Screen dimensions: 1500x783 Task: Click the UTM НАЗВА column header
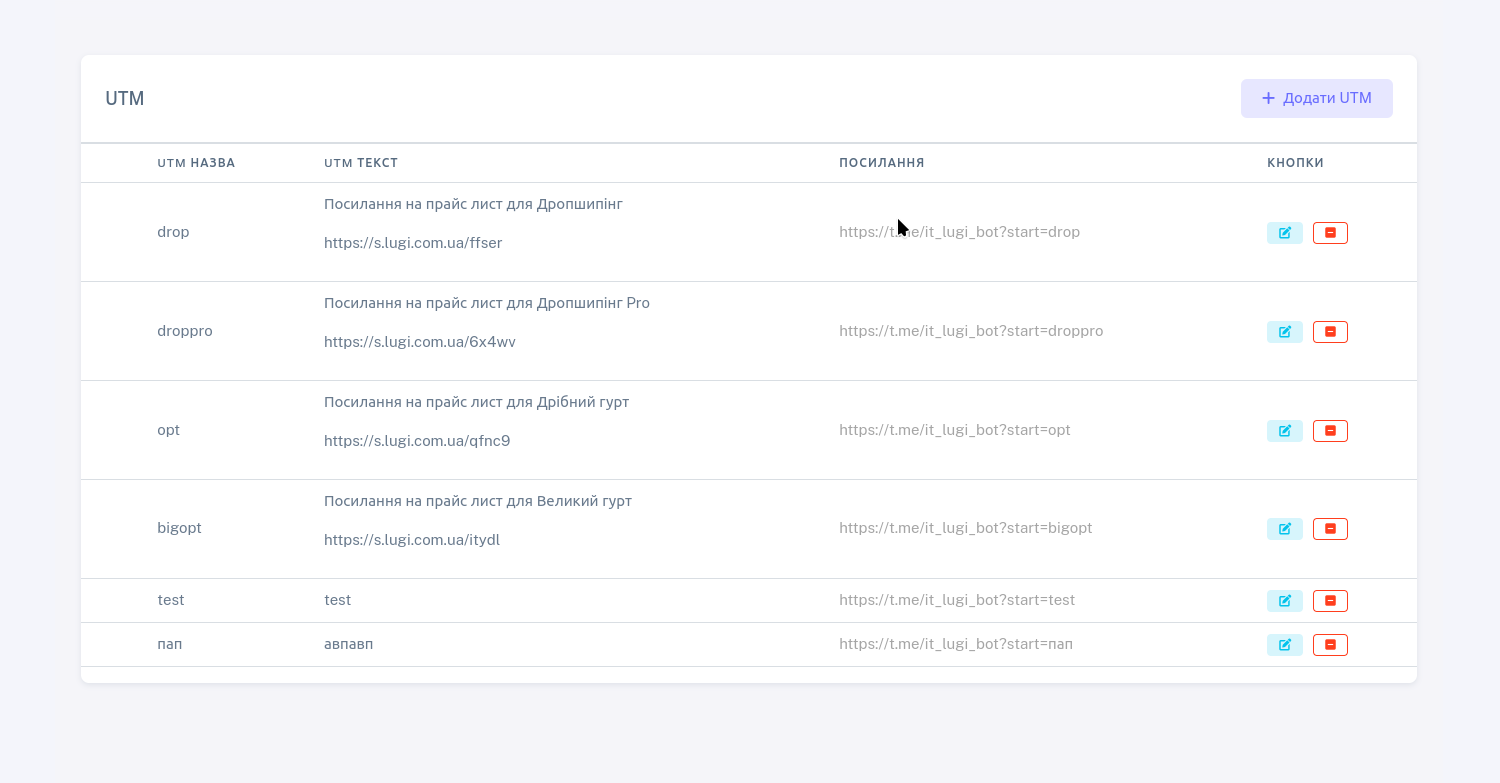tap(196, 163)
